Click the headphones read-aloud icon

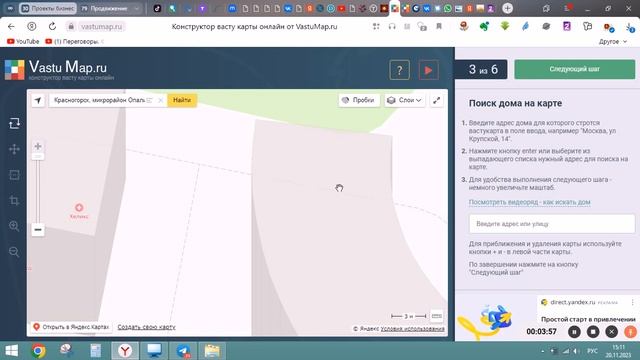click(x=392, y=27)
